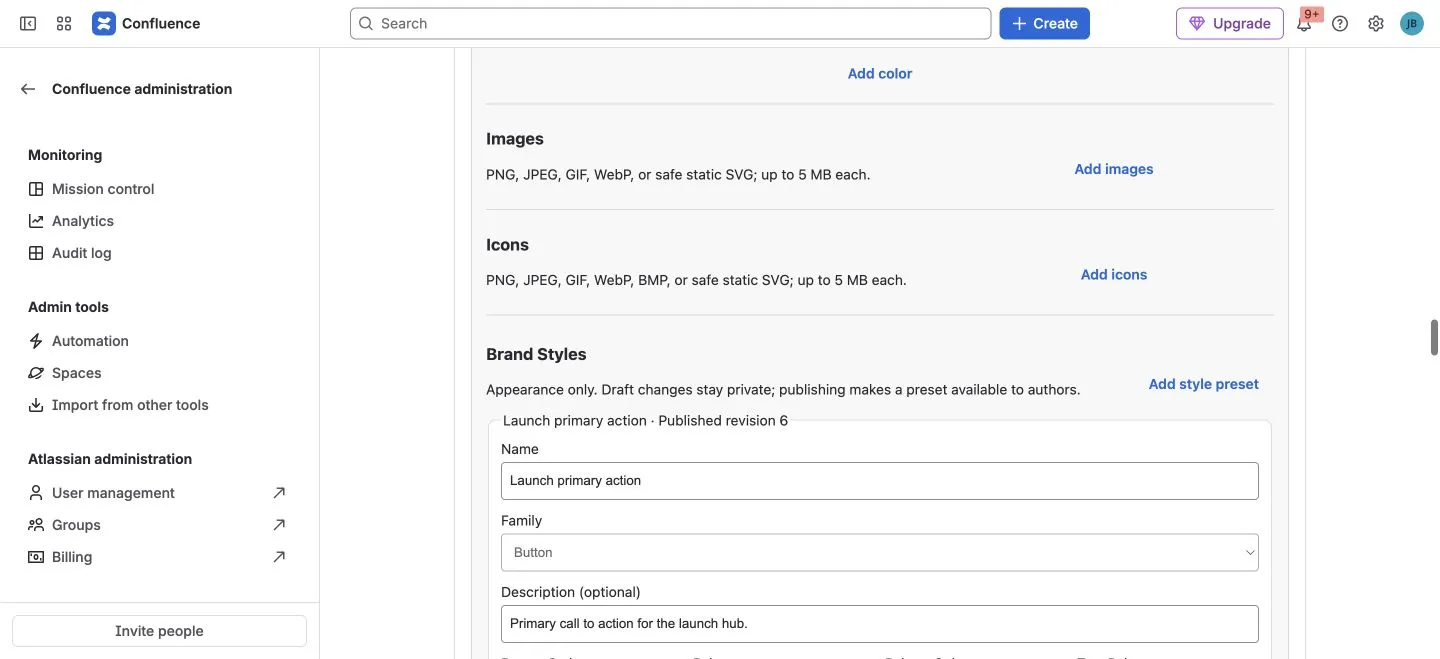1440x659 pixels.
Task: Click the external link arrow next to User management
Action: point(279,493)
